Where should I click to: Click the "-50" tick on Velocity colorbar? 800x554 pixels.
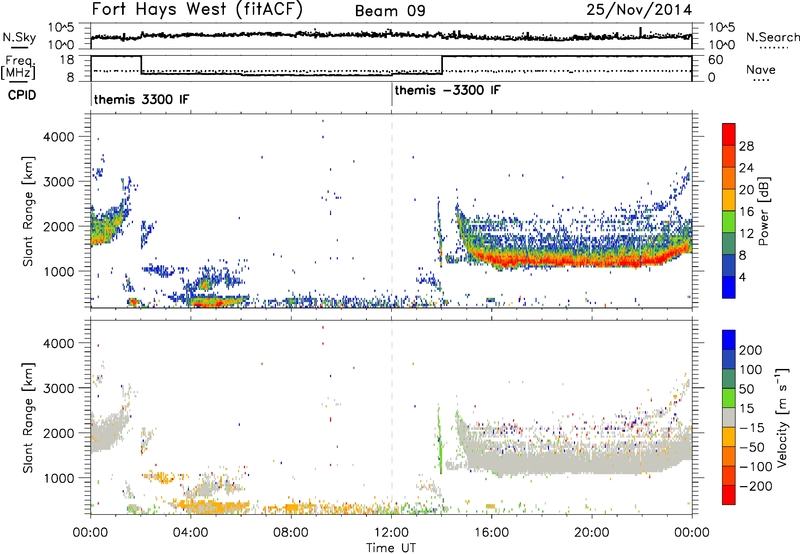click(752, 447)
